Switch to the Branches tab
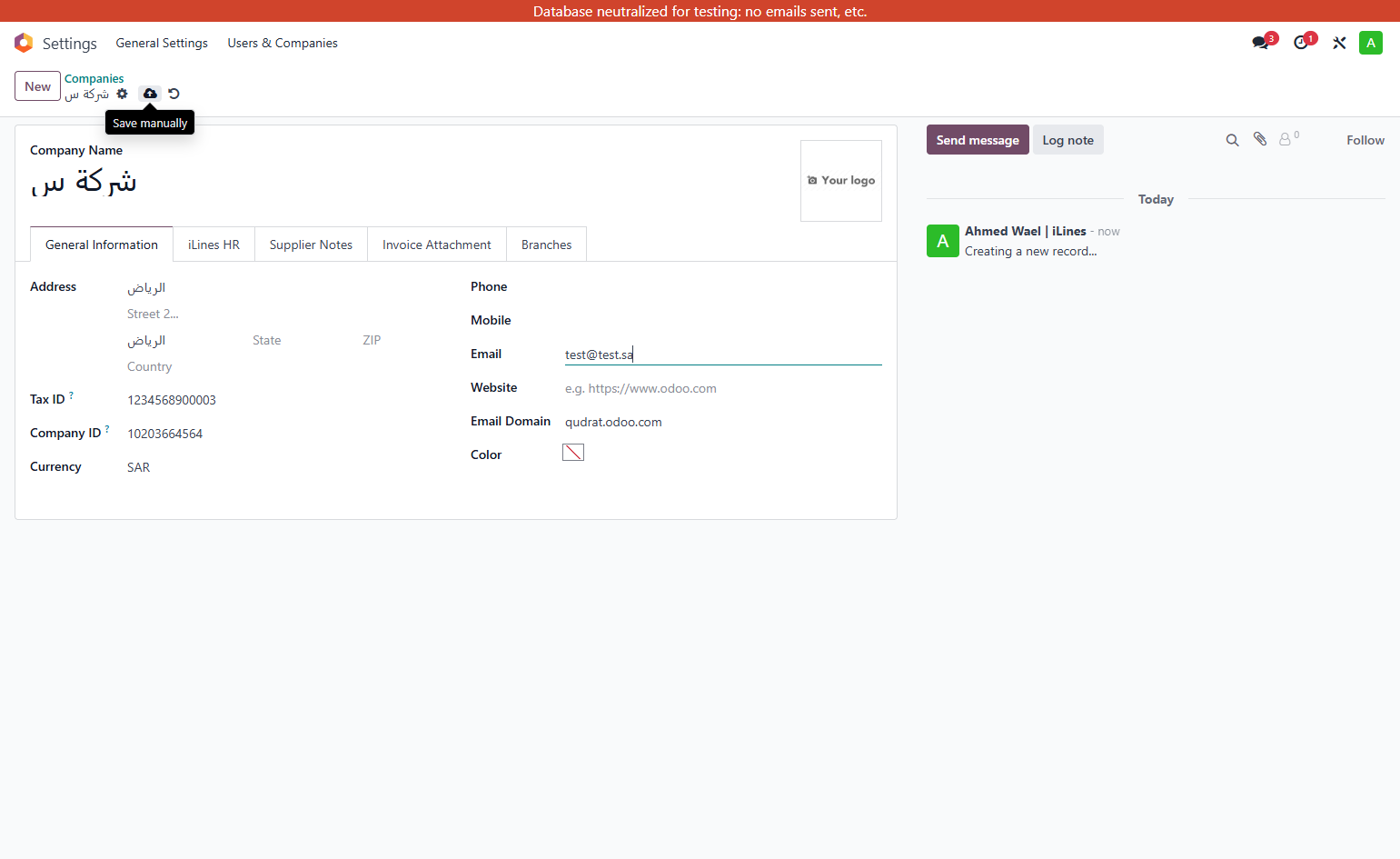 pos(547,245)
